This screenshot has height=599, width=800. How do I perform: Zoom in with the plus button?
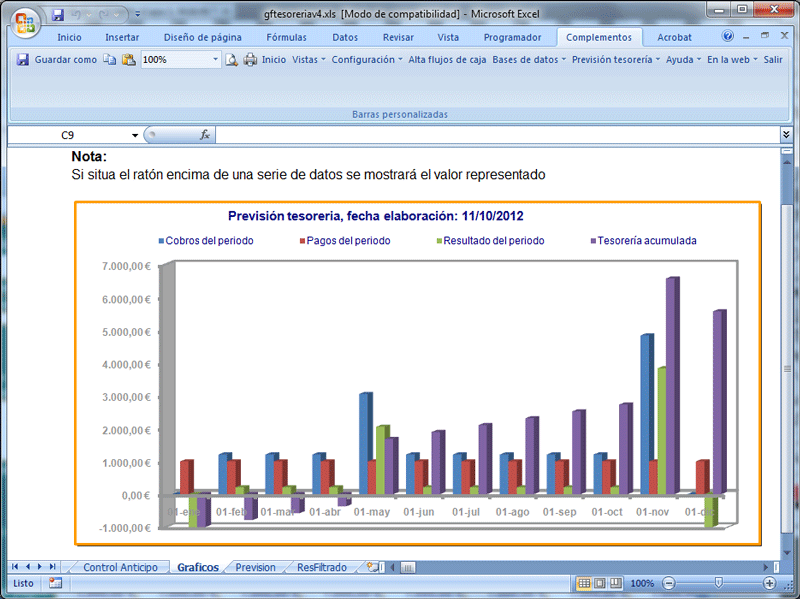pos(769,583)
